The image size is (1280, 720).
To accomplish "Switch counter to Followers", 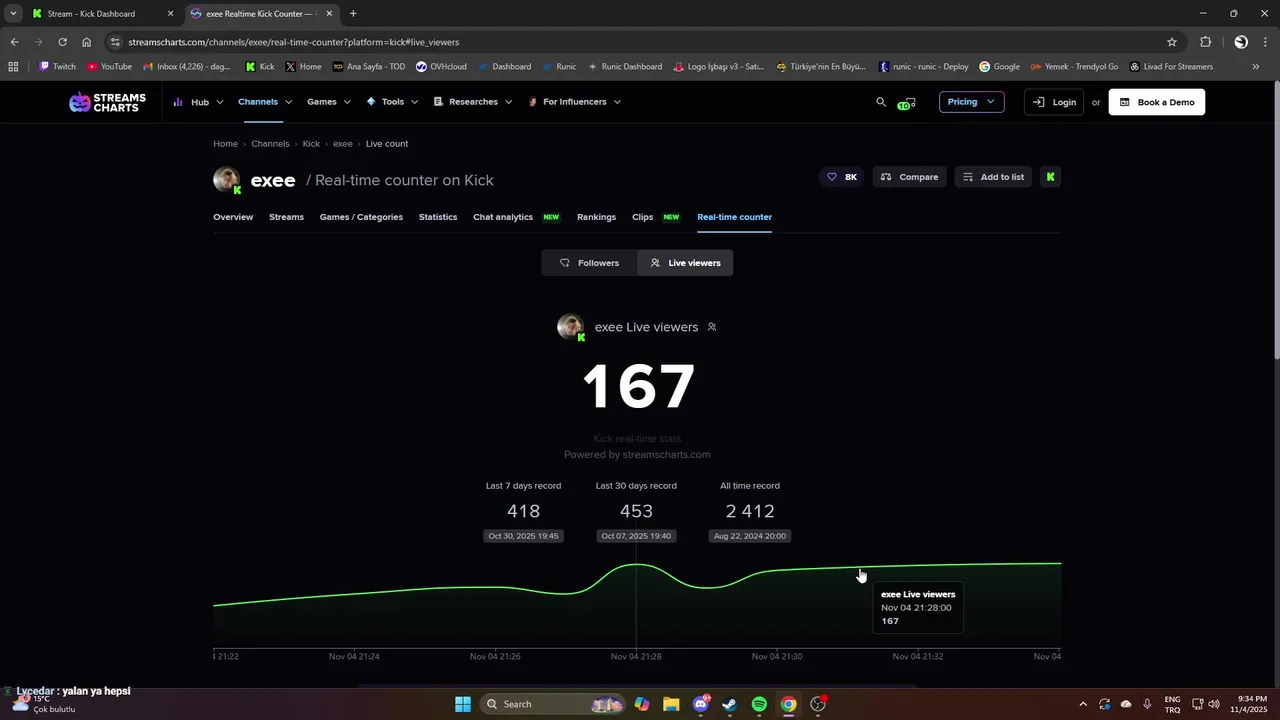I will 589,263.
